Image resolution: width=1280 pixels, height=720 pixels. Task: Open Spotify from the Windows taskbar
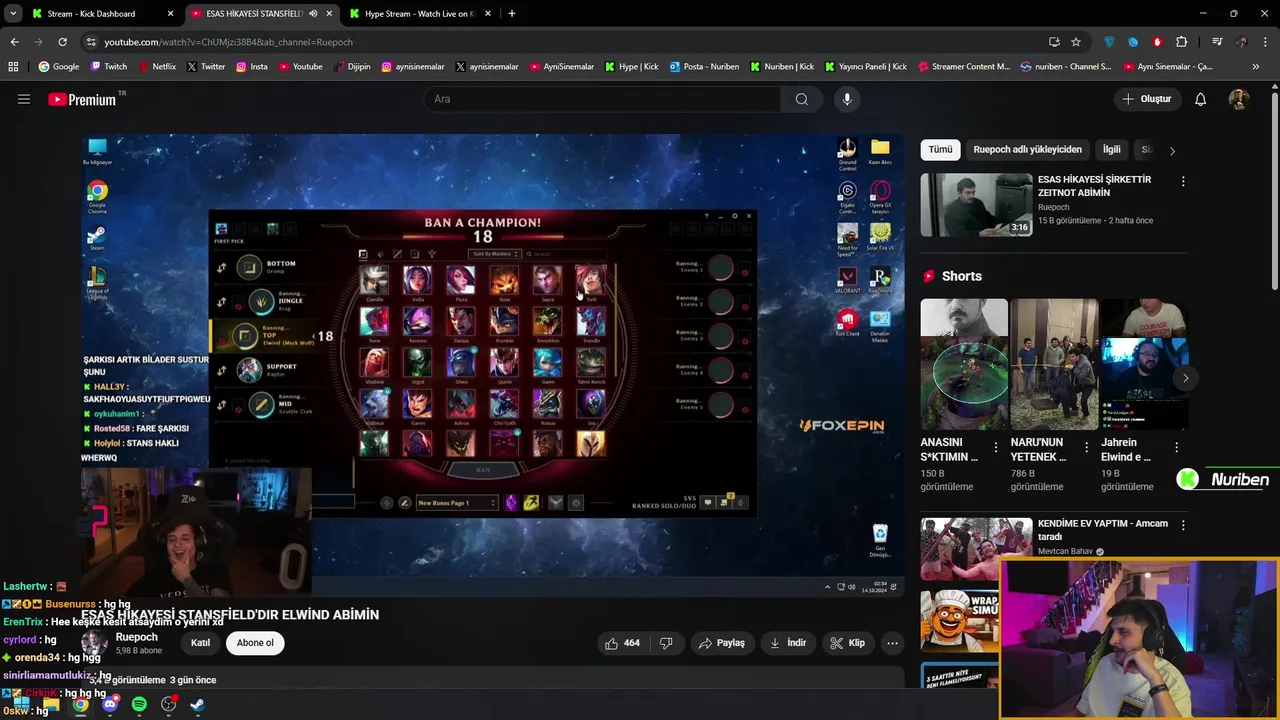(139, 705)
